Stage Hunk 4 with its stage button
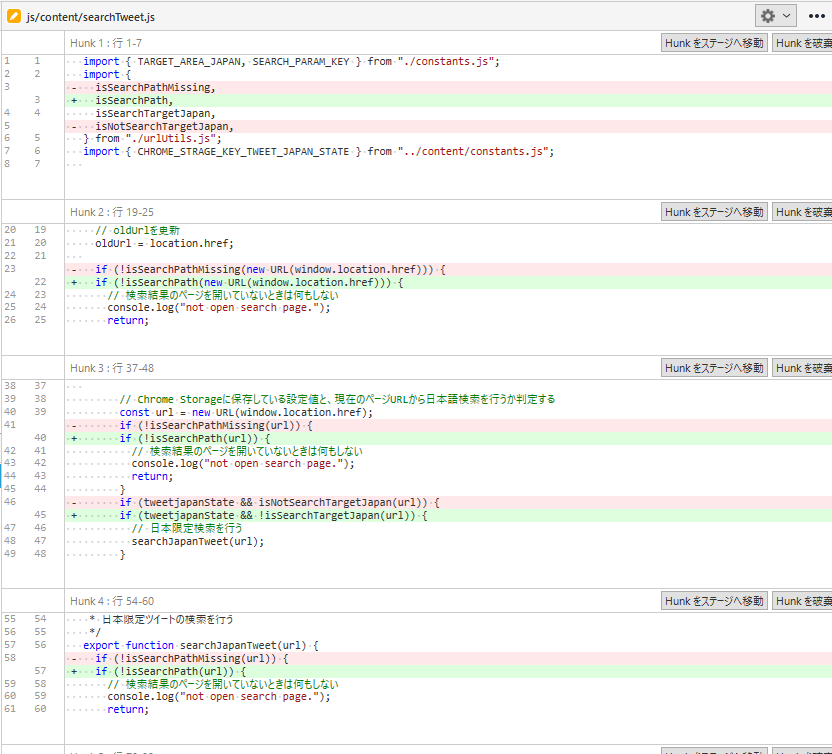The height and width of the screenshot is (754, 832). tap(714, 601)
